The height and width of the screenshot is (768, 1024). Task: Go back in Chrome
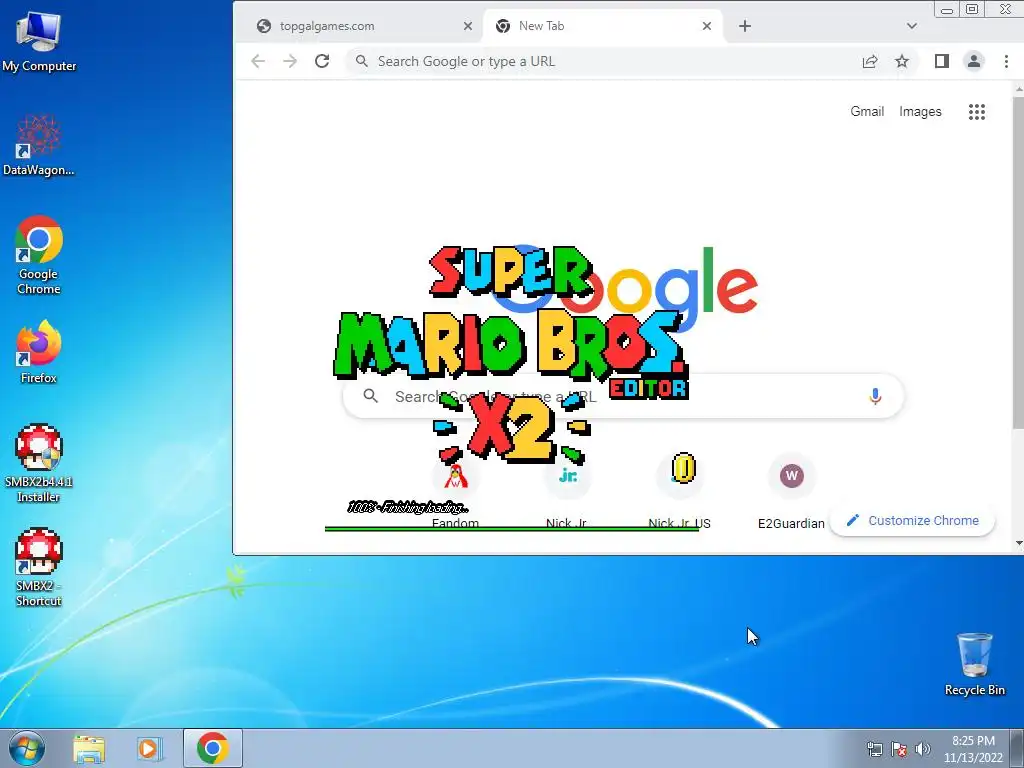(258, 61)
